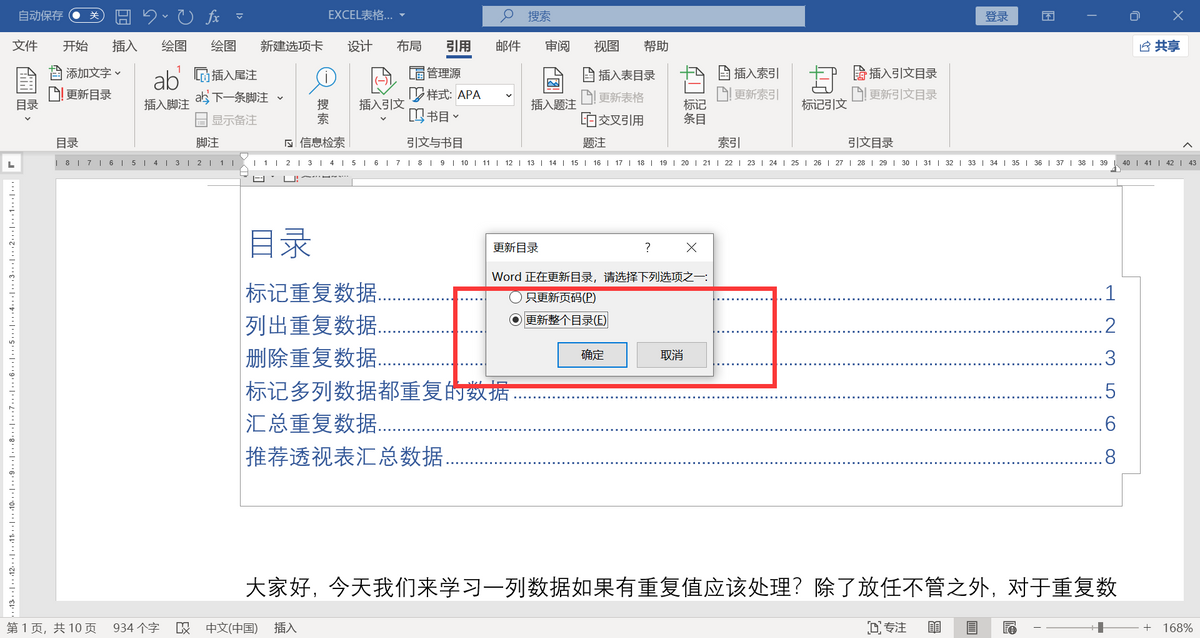1200x638 pixels.
Task: Adjust the zoom slider in status bar
Action: pyautogui.click(x=1100, y=627)
